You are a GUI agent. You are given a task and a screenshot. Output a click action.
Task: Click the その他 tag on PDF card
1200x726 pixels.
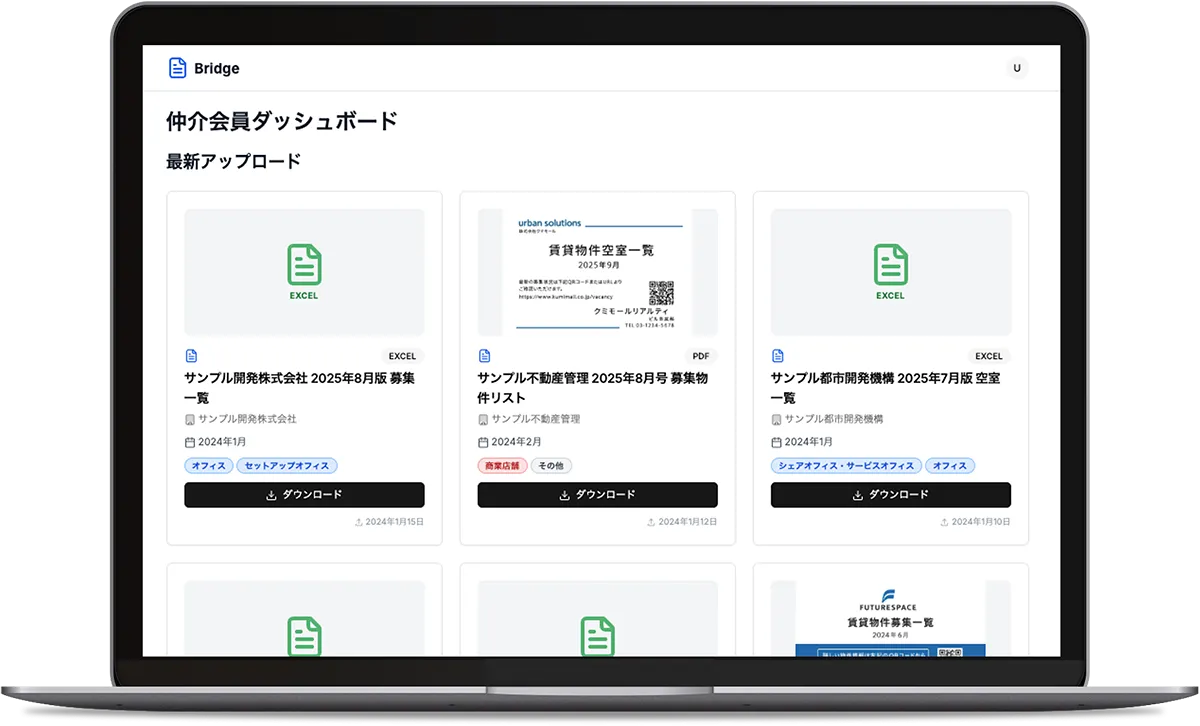point(551,466)
